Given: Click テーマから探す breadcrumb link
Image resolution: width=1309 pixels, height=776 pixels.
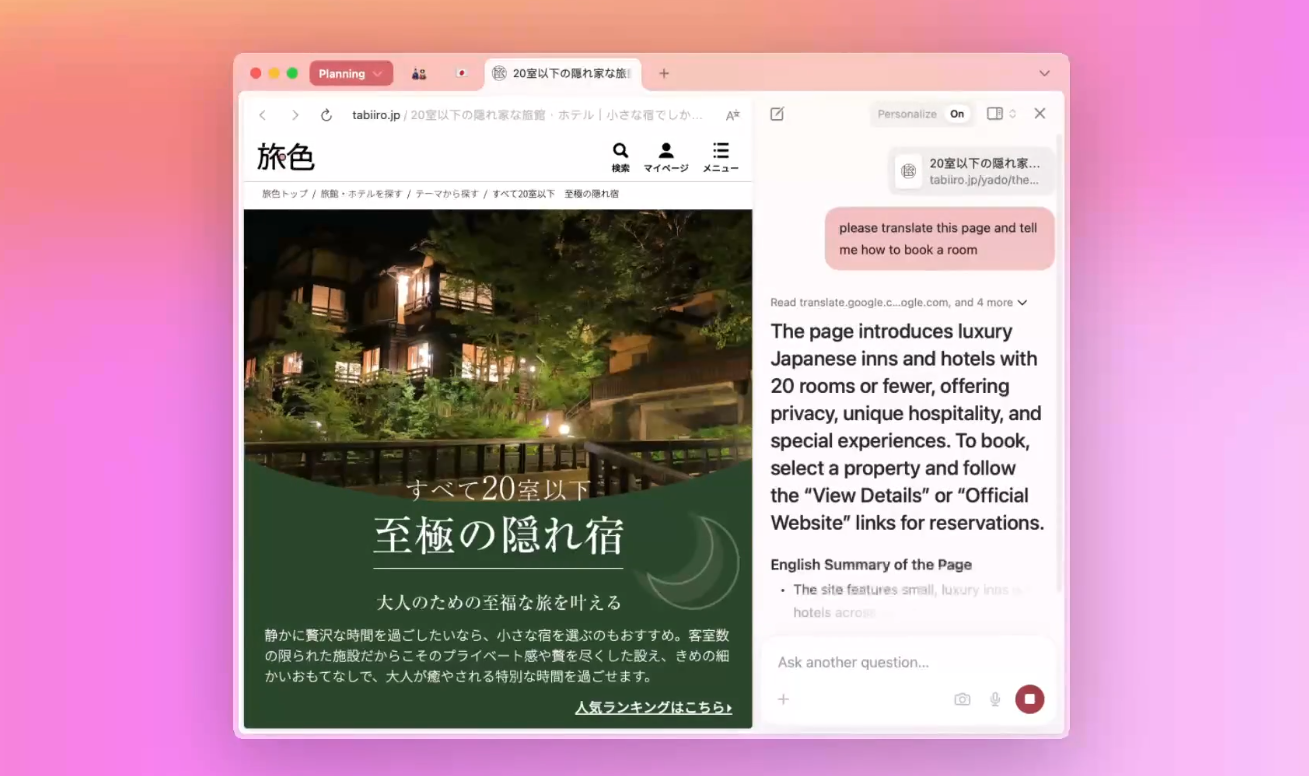Looking at the screenshot, I should point(447,194).
